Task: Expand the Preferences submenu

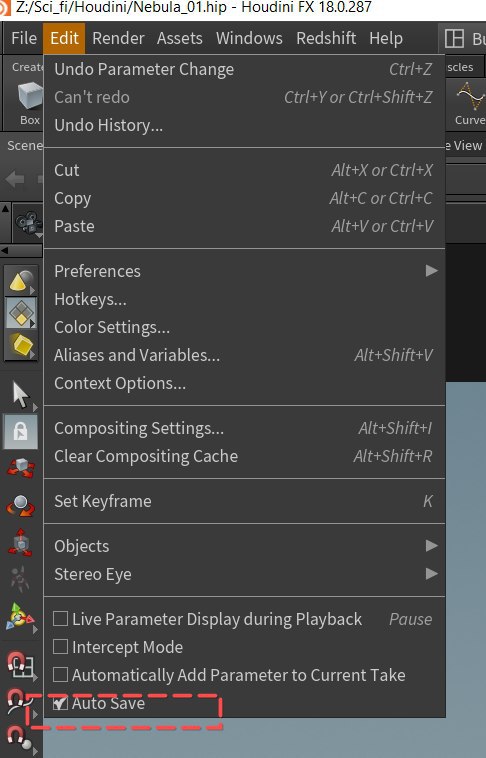Action: click(244, 271)
